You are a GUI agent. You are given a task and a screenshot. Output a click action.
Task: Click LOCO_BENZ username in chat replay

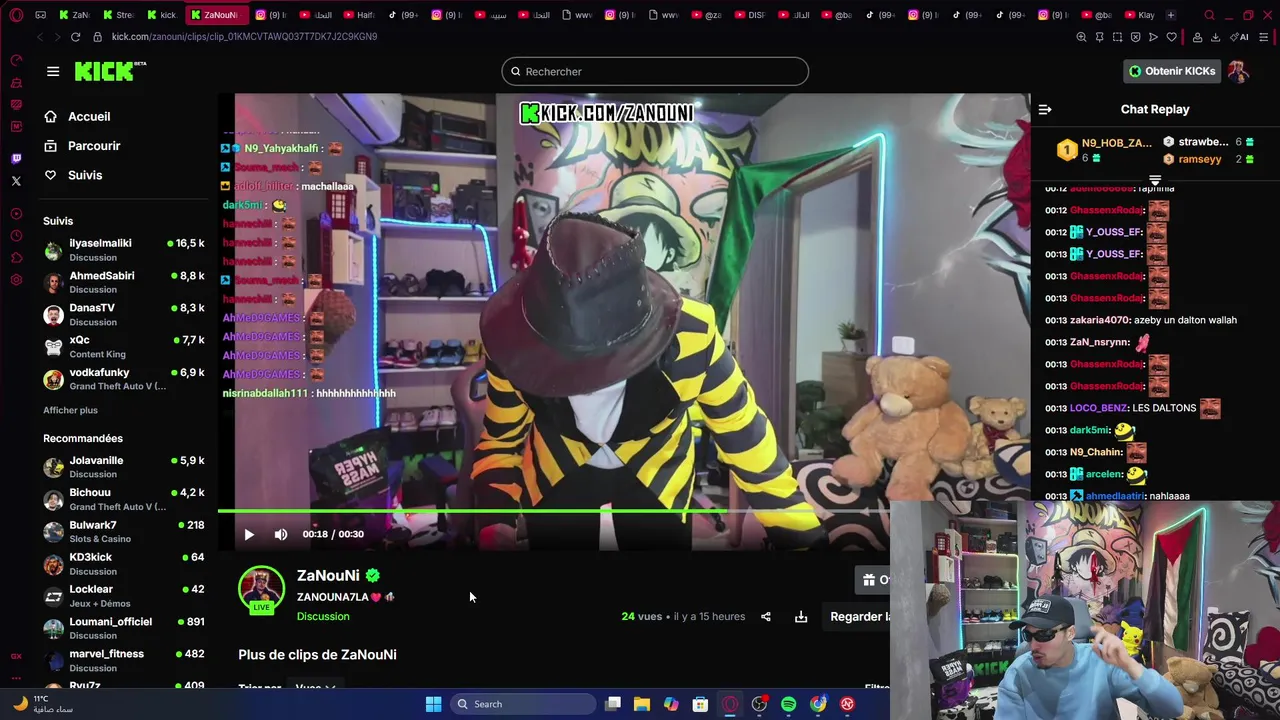(x=1098, y=408)
